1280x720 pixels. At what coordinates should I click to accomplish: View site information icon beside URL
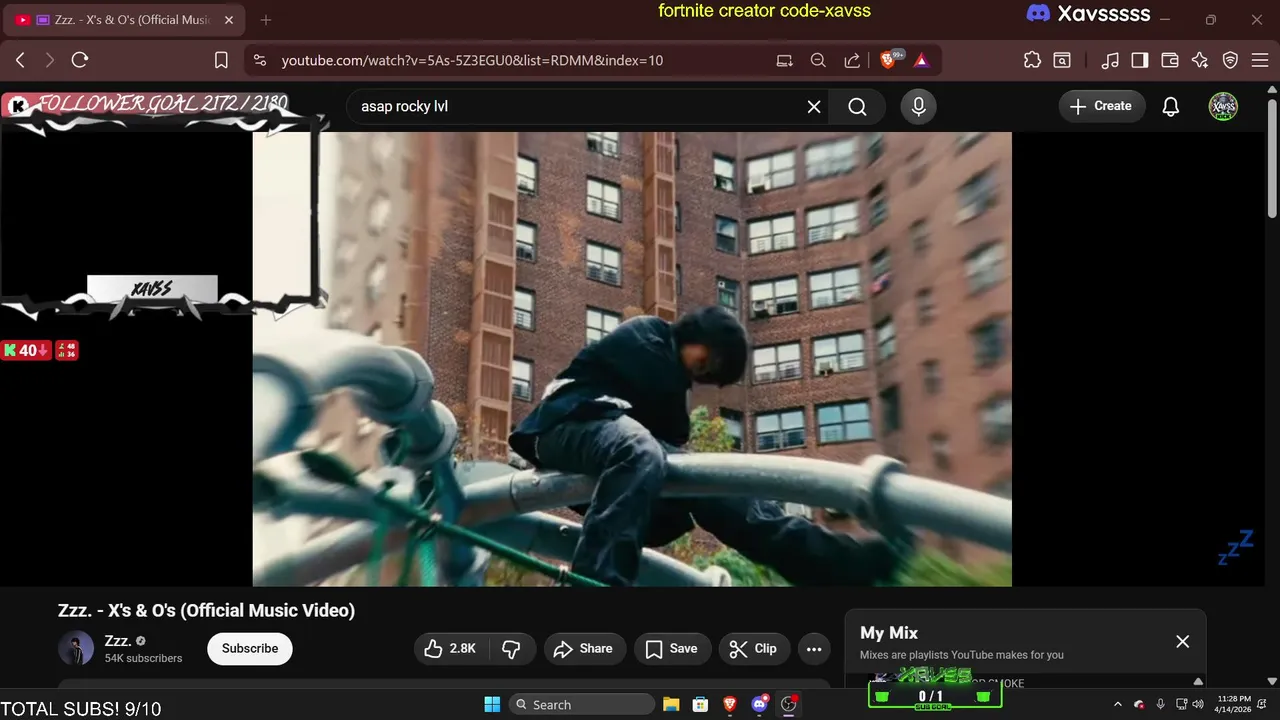(260, 60)
